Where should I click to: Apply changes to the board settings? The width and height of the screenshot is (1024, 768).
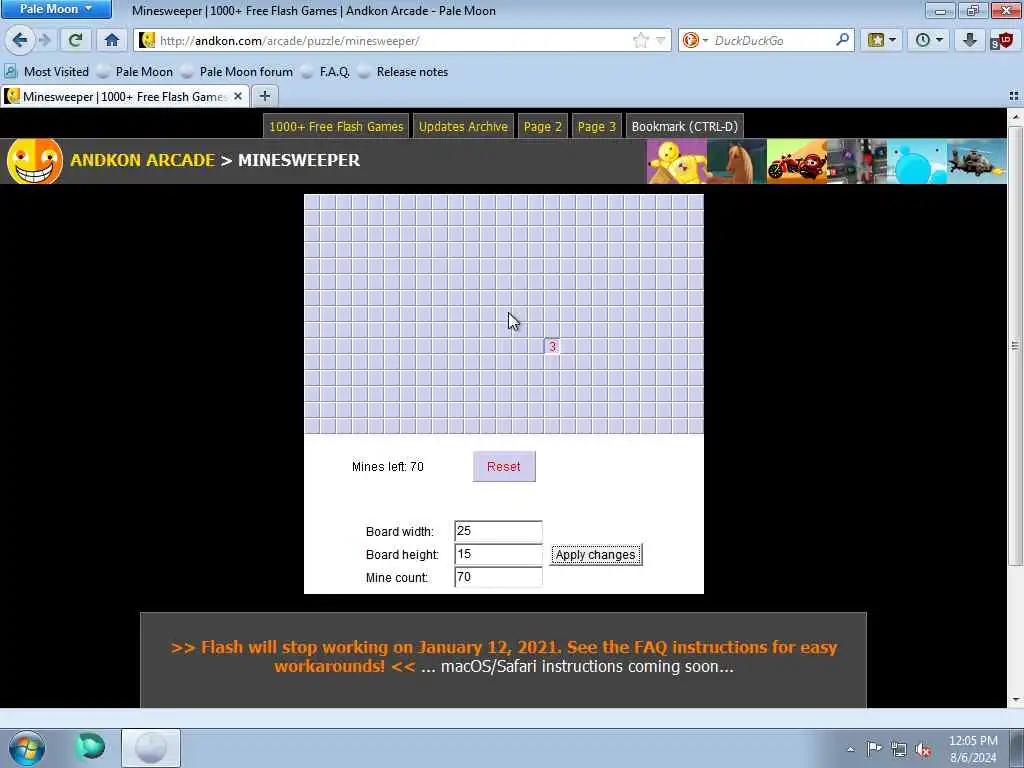pyautogui.click(x=596, y=554)
